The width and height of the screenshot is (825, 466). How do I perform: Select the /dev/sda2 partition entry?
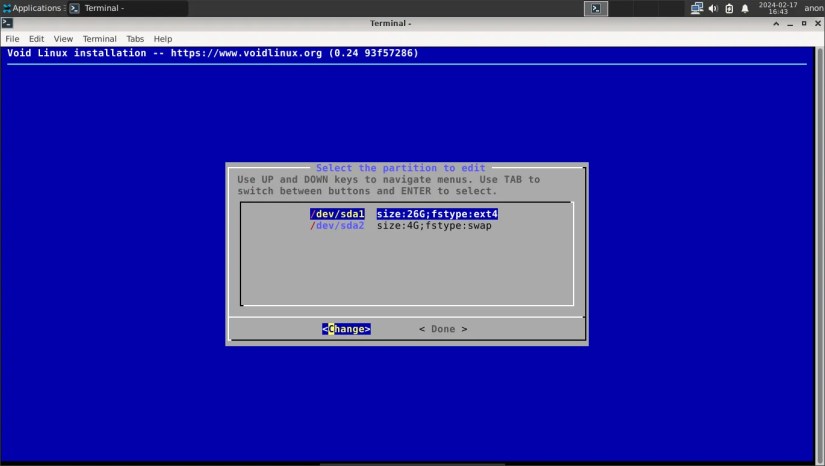pyautogui.click(x=337, y=226)
